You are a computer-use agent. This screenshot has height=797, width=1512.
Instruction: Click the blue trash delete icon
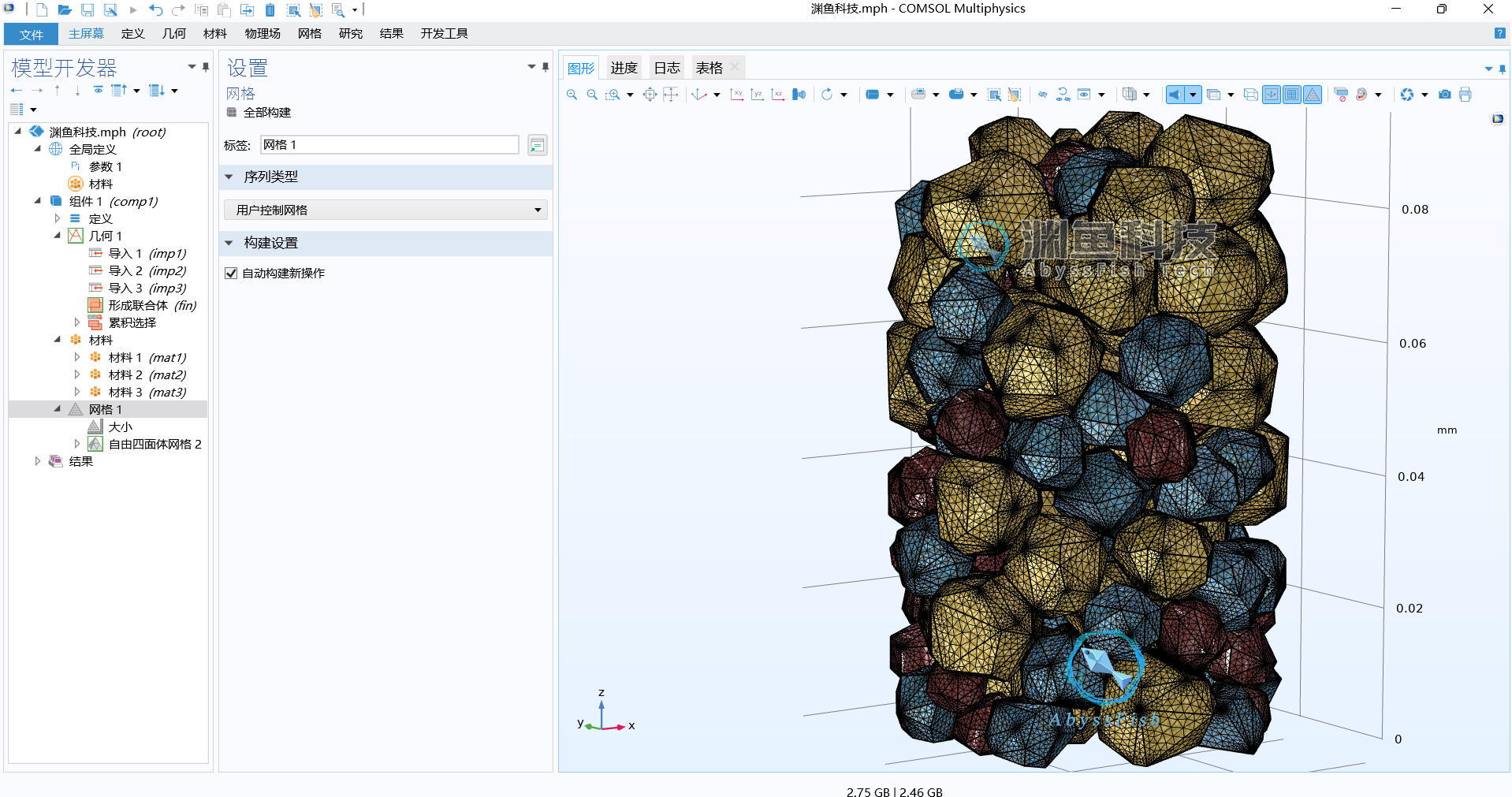(x=270, y=10)
